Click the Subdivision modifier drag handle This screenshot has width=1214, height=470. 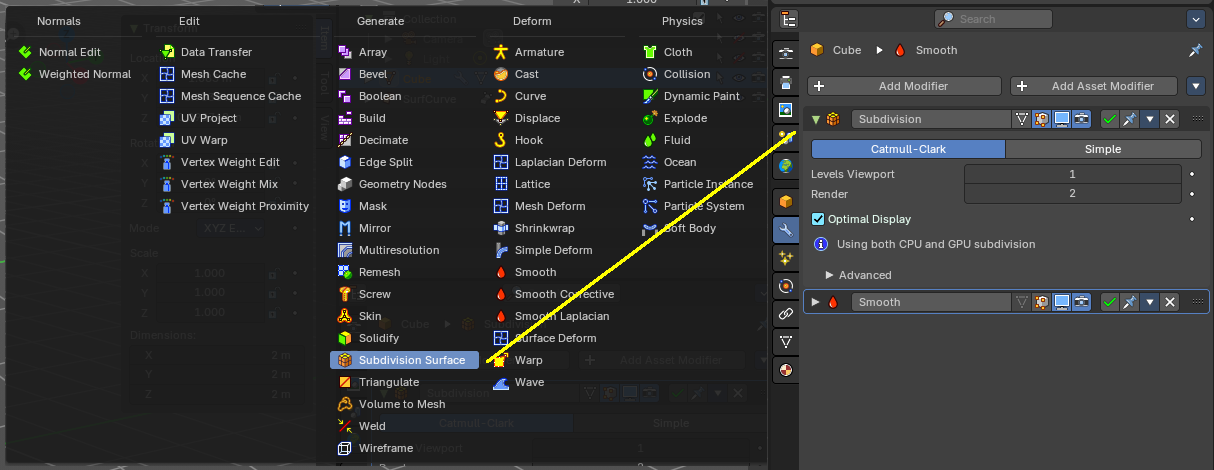pyautogui.click(x=1196, y=119)
